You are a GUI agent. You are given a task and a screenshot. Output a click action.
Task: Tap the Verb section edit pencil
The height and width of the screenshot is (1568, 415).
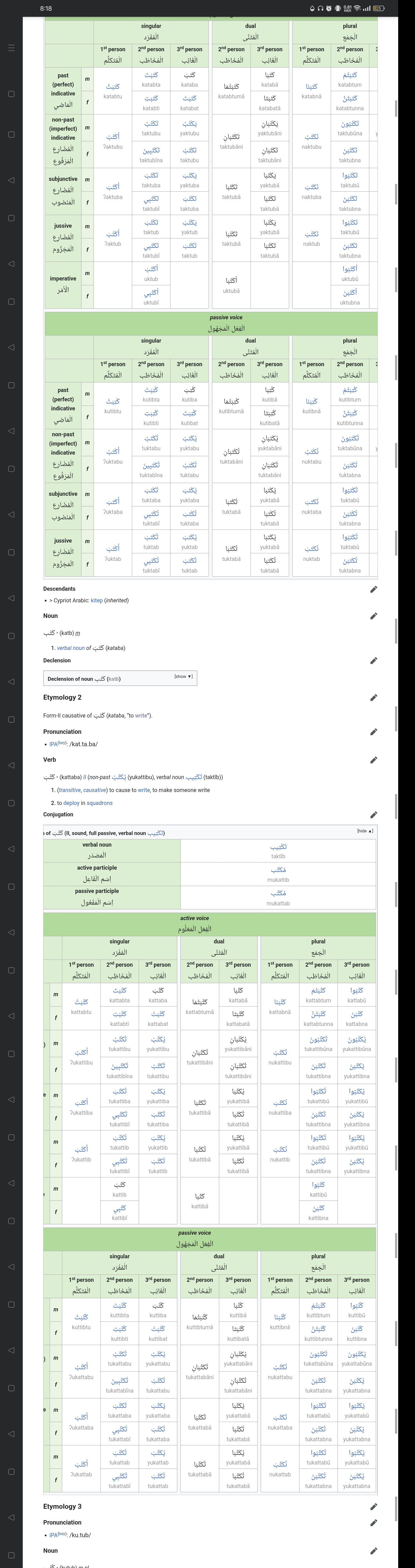coord(374,760)
